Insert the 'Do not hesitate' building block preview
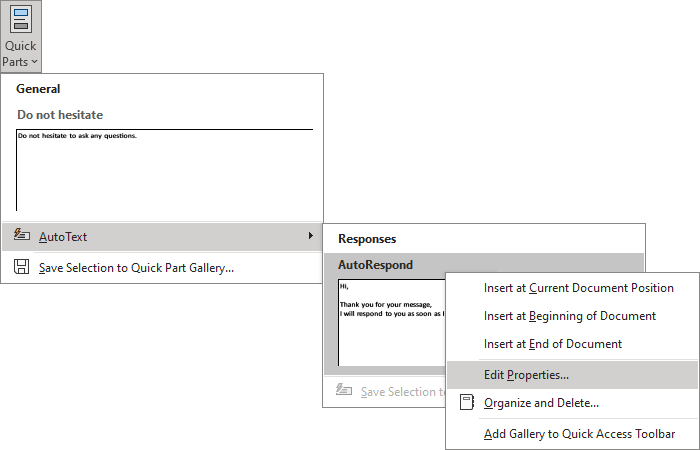The width and height of the screenshot is (700, 450). click(x=164, y=170)
